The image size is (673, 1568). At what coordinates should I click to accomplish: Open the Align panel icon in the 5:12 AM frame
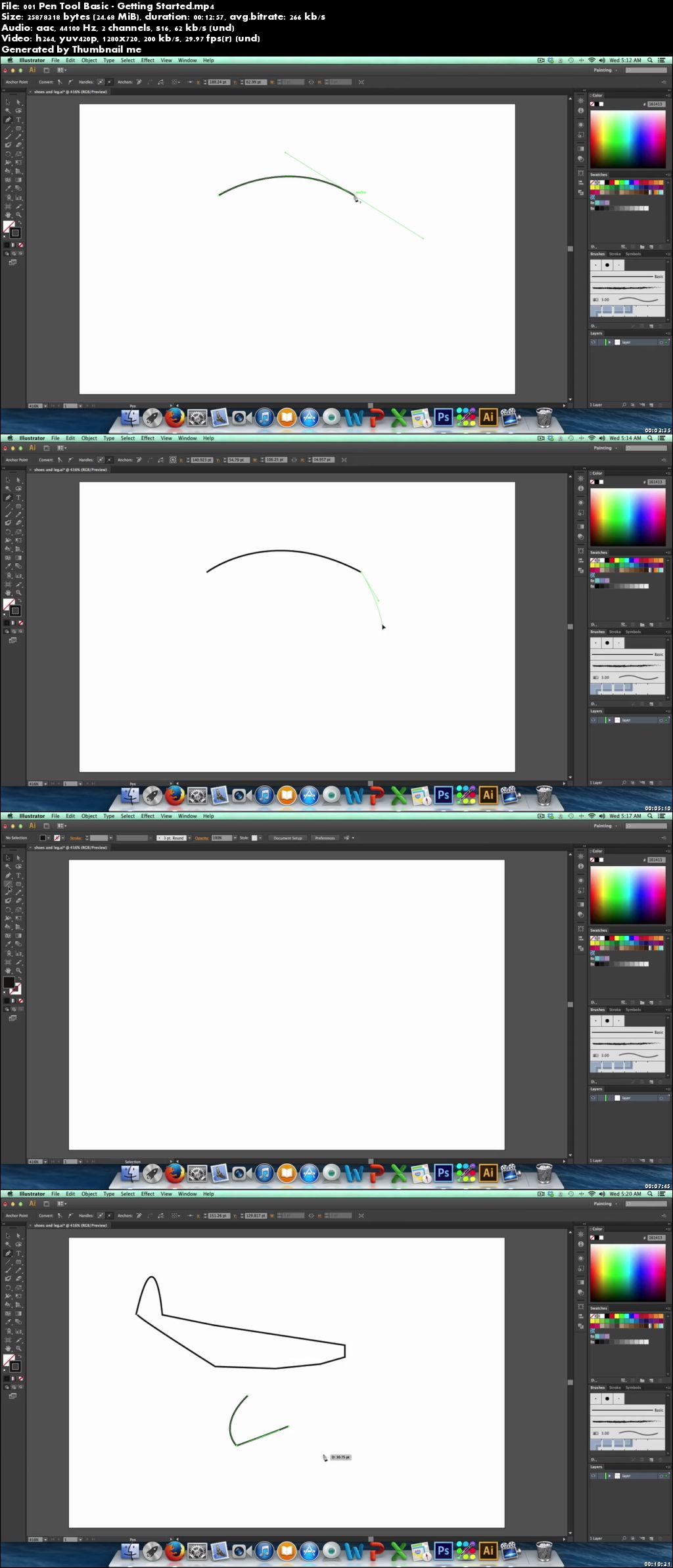tap(581, 183)
